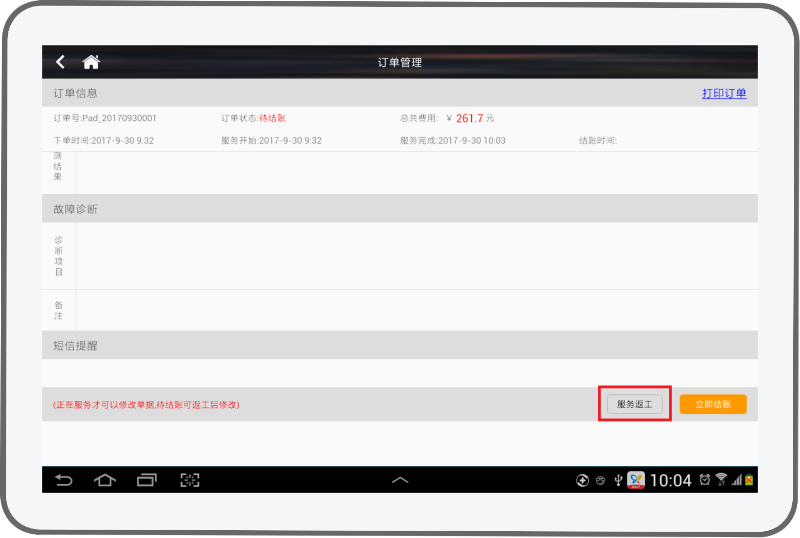Viewport: 800px width, 538px height.
Task: Select the 短信提醒 section header
Action: [x=400, y=346]
